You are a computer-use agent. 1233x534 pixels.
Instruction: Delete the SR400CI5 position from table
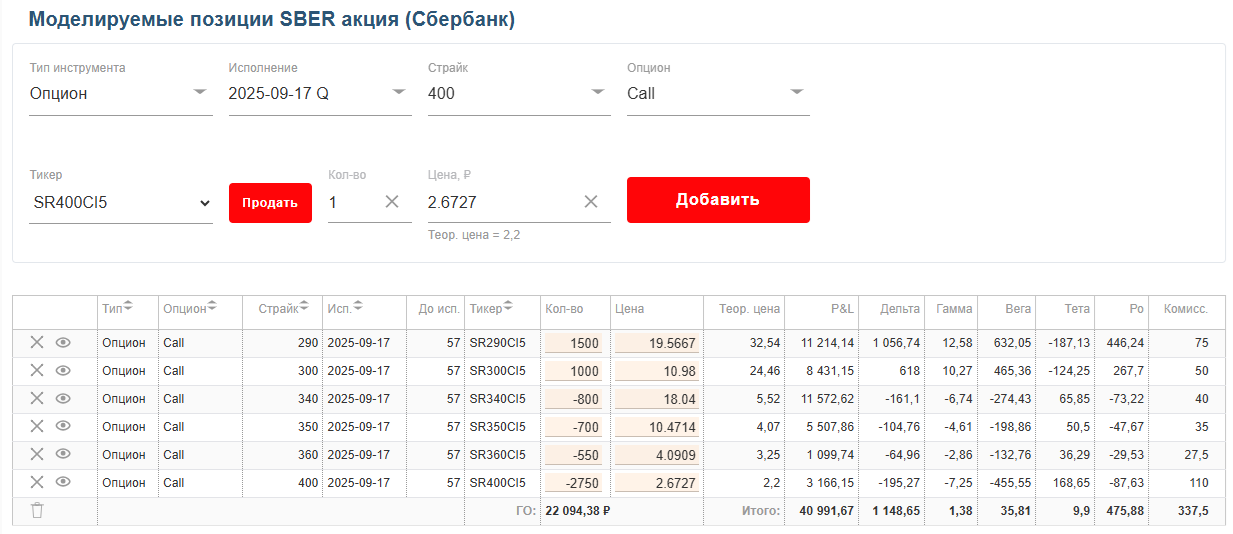point(37,483)
